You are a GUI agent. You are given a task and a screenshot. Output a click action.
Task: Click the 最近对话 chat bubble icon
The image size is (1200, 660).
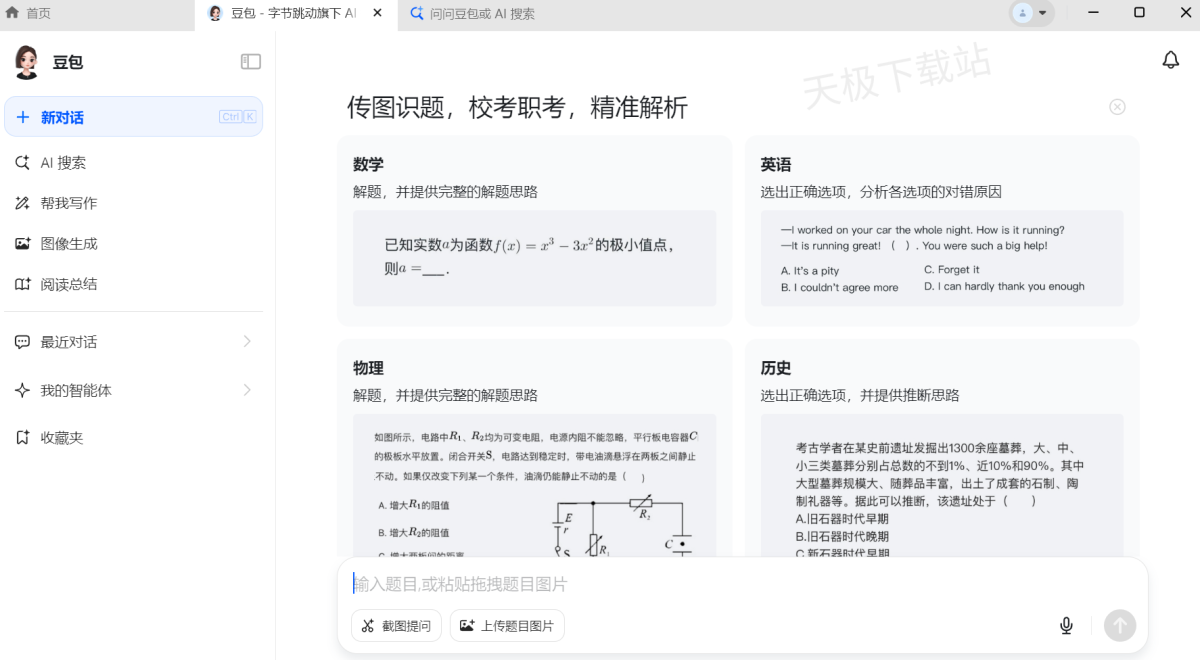(22, 342)
